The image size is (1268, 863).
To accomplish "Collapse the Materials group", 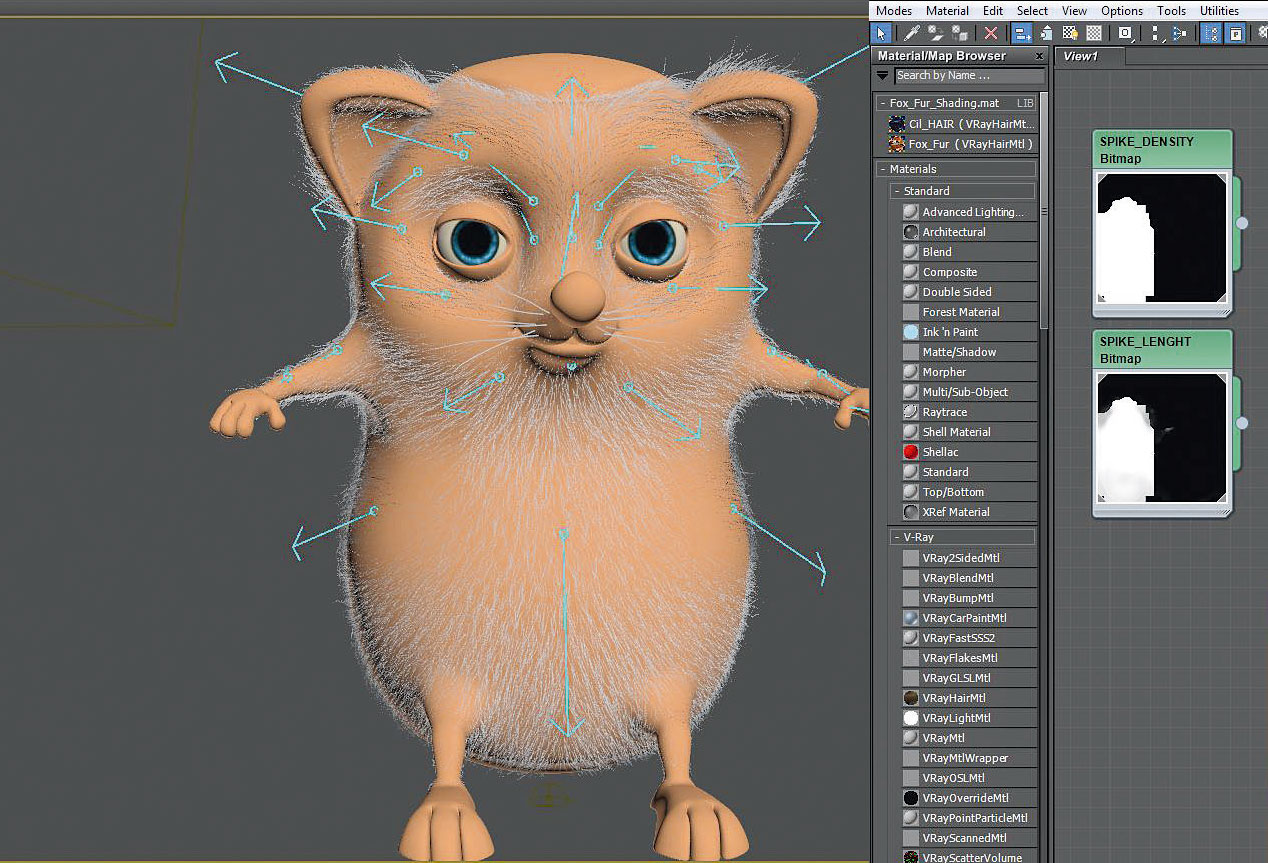I will 882,169.
